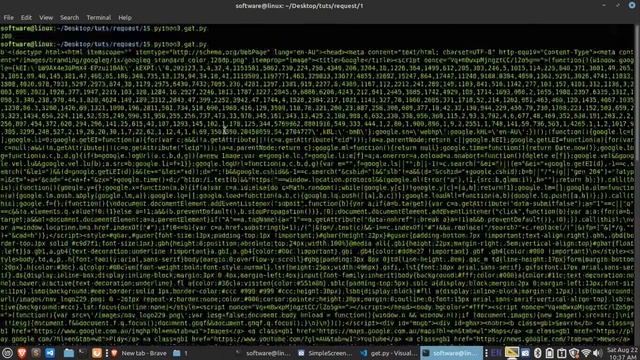This screenshot has width=640, height=360.
Task: Launch Sublime Text from panel launcher
Action: click(x=36, y=353)
